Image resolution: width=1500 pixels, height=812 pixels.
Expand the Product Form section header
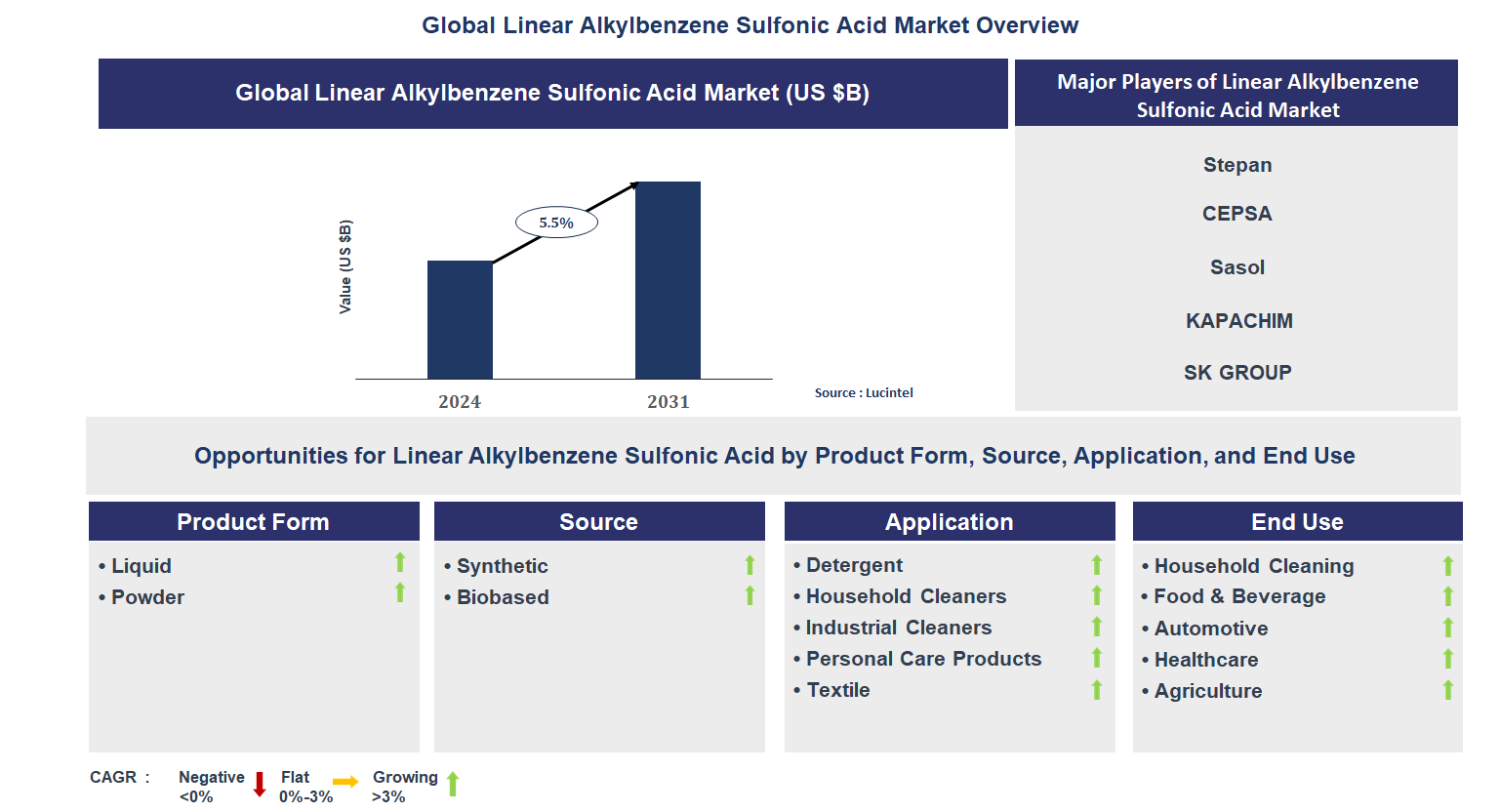[x=254, y=521]
